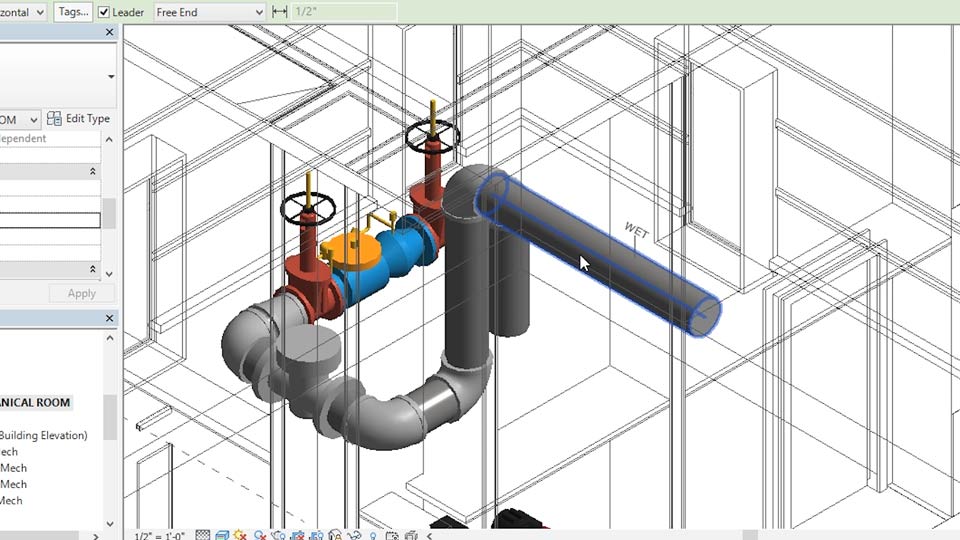Collapse the first Properties group double-chevron
Screen dimensions: 960x540
click(93, 172)
